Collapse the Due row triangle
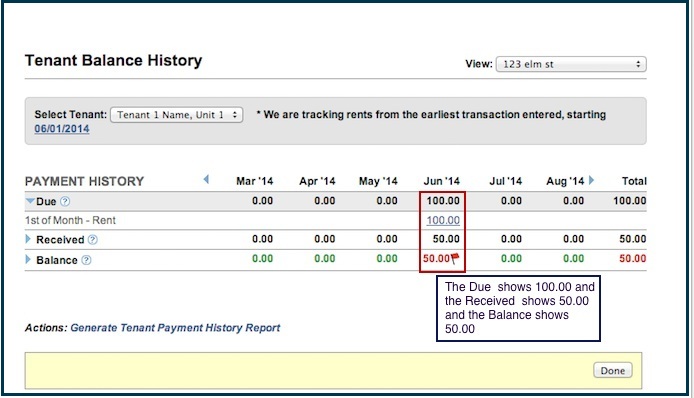This screenshot has width=694, height=398. (30, 201)
